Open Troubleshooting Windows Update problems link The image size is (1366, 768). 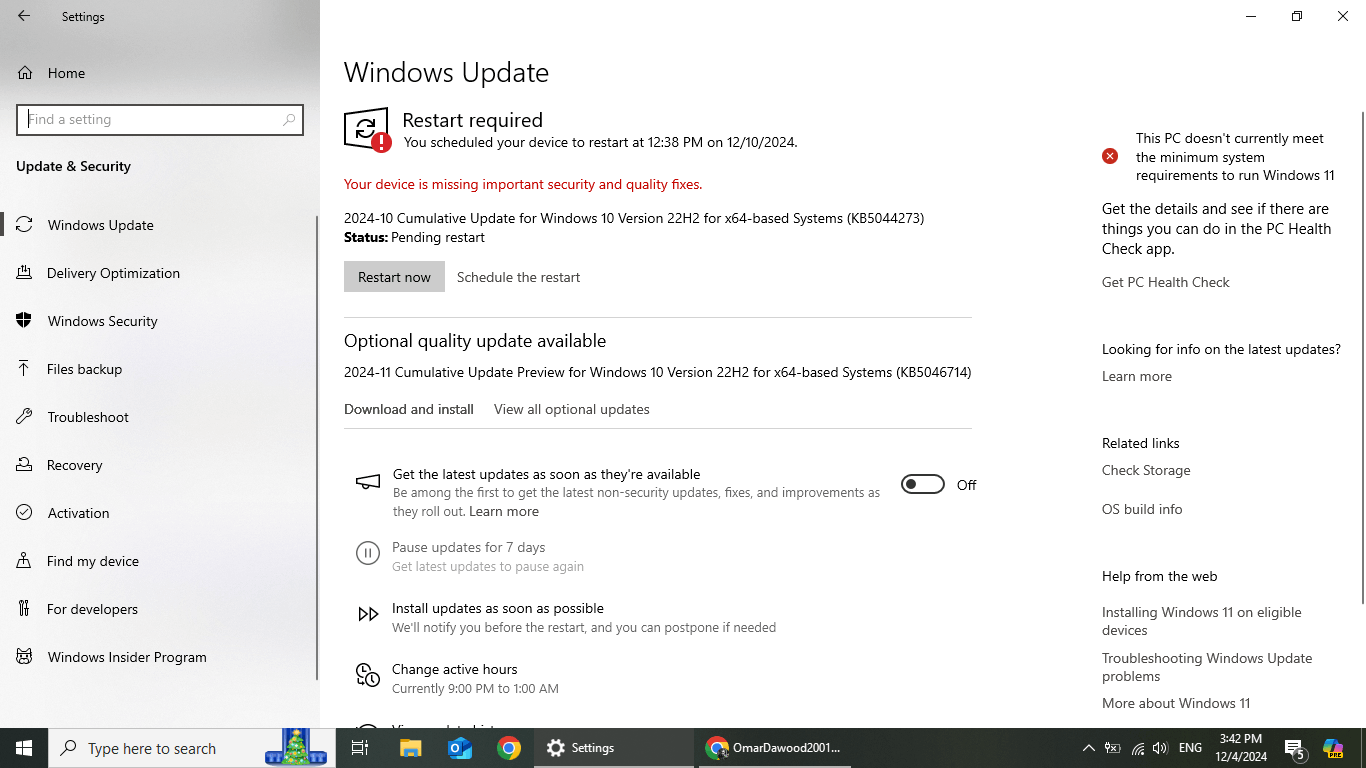(1207, 667)
